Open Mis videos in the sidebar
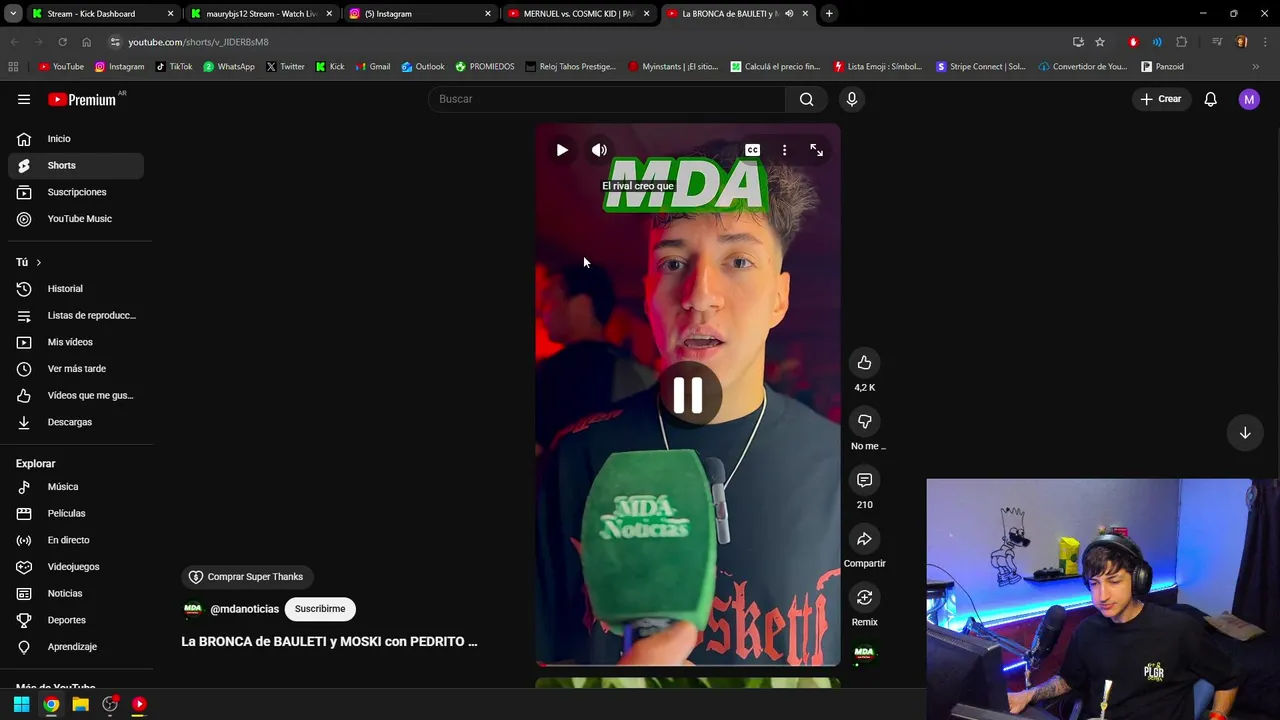Image resolution: width=1280 pixels, height=720 pixels. point(75,342)
